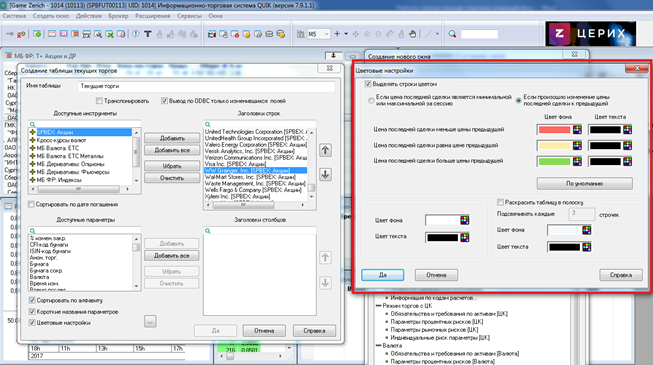
Task: Move selected row header up with arrow
Action: coord(325,150)
